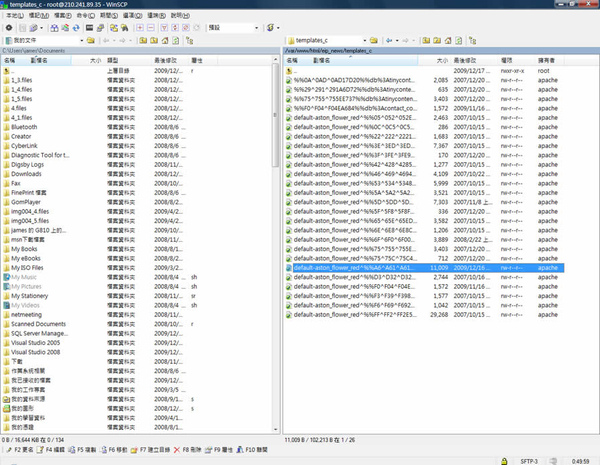Go to remote home directory icon

[x=448, y=40]
